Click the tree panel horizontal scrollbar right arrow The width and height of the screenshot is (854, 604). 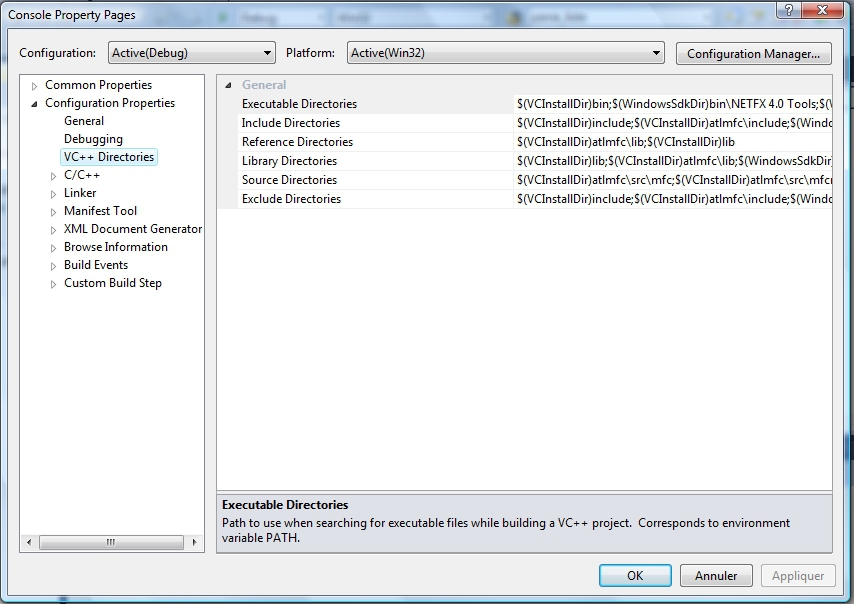click(194, 543)
